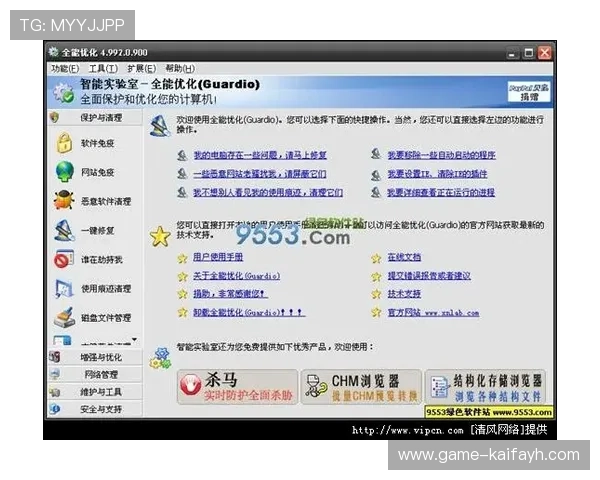Maximize the 全能优化 window
The width and height of the screenshot is (600, 480).
[x=528, y=53]
